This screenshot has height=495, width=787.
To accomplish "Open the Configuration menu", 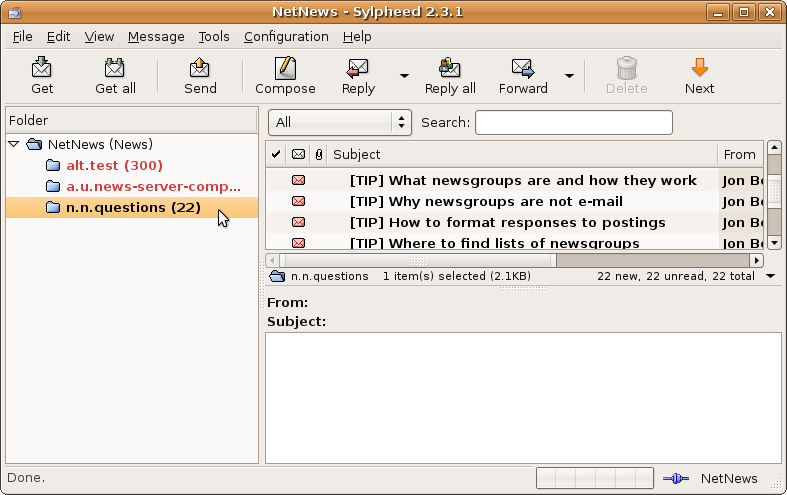I will (x=286, y=37).
